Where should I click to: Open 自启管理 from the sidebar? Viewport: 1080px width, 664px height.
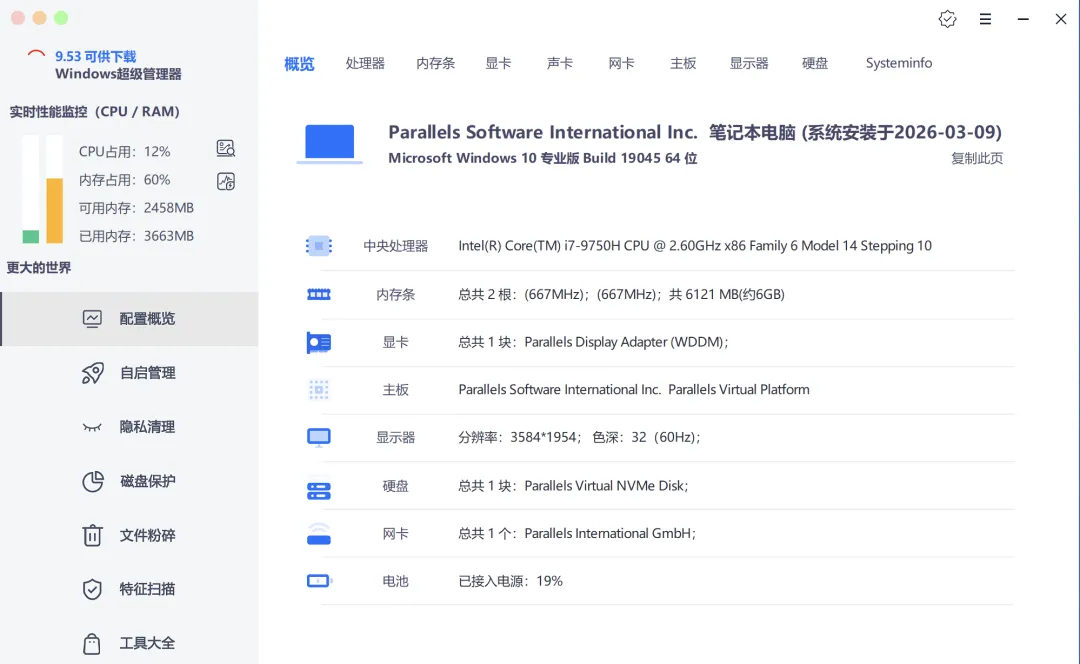pyautogui.click(x=129, y=373)
